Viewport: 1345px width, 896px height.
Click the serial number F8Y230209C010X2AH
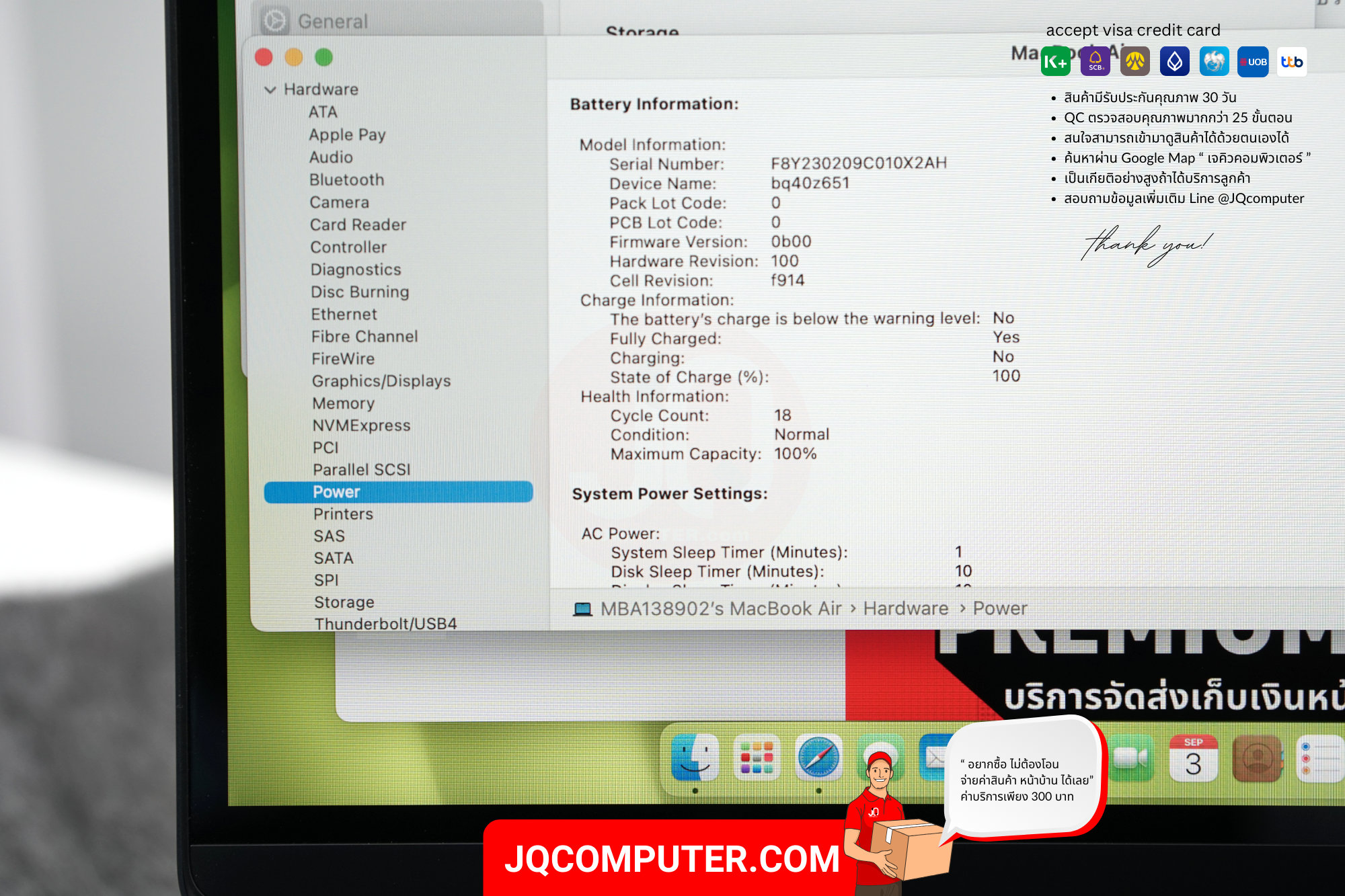coord(859,163)
